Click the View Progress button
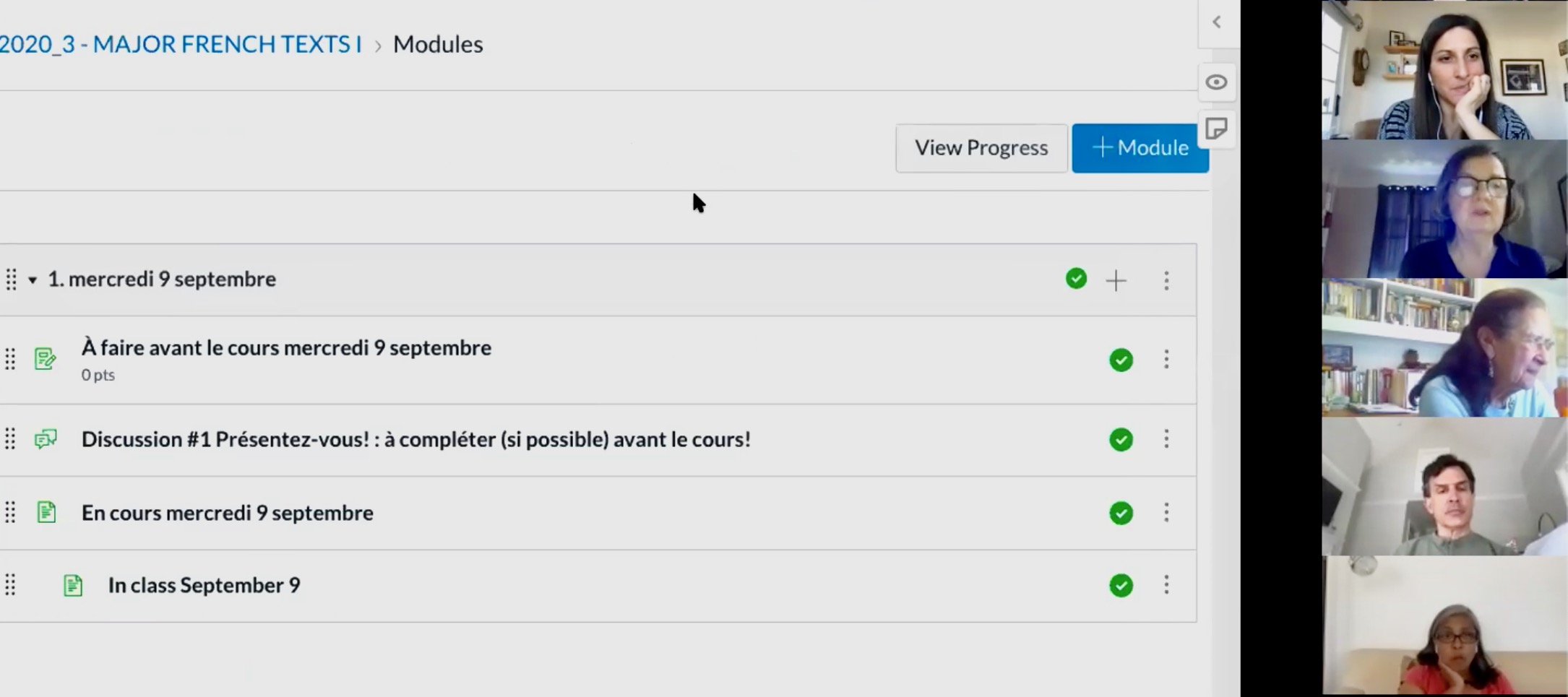1568x697 pixels. pyautogui.click(x=981, y=148)
